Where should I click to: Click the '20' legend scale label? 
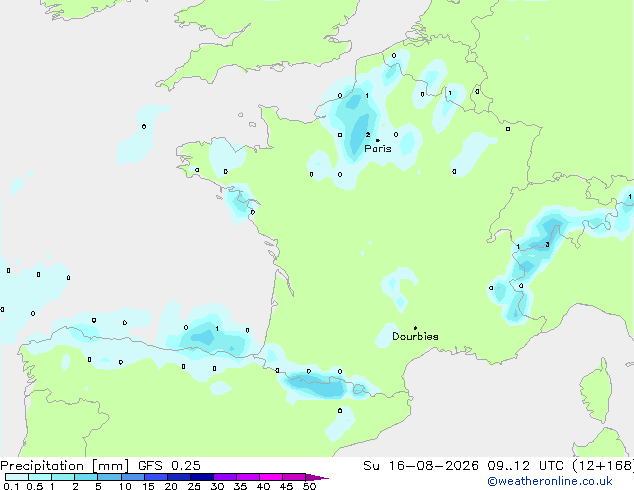coord(171,486)
